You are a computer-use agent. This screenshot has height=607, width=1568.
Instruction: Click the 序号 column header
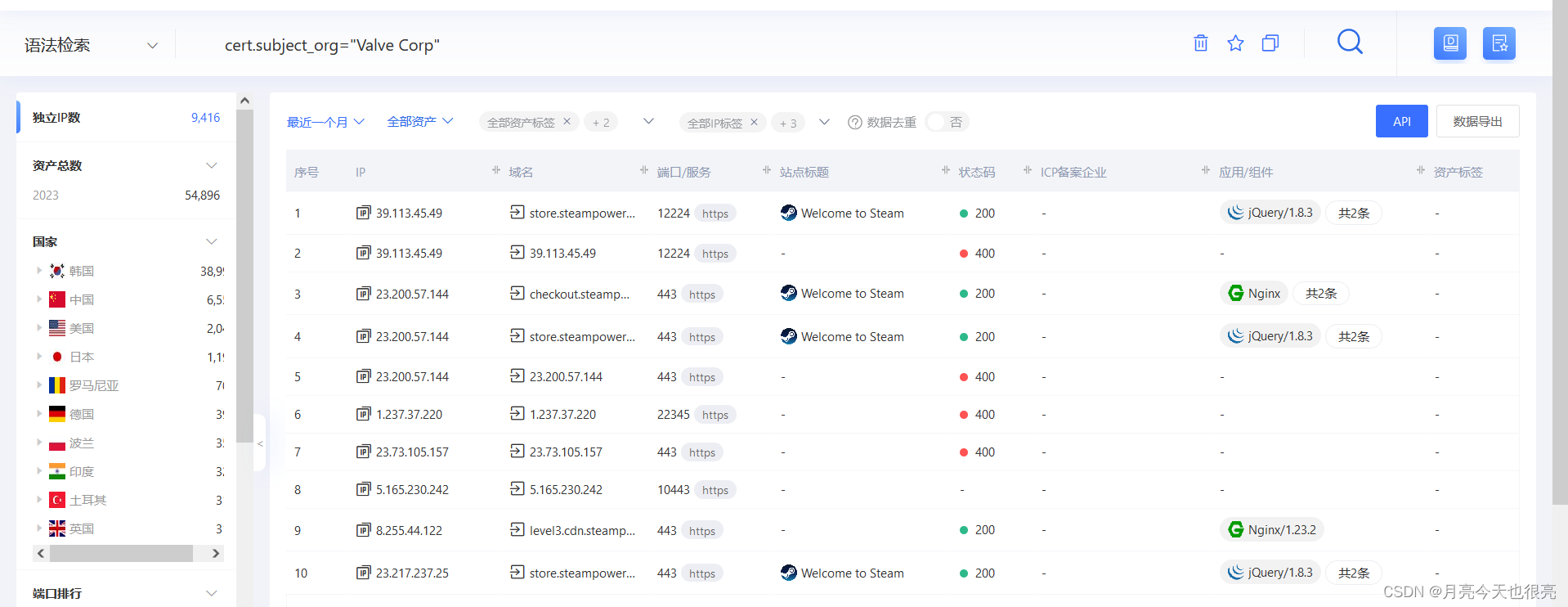pyautogui.click(x=307, y=172)
